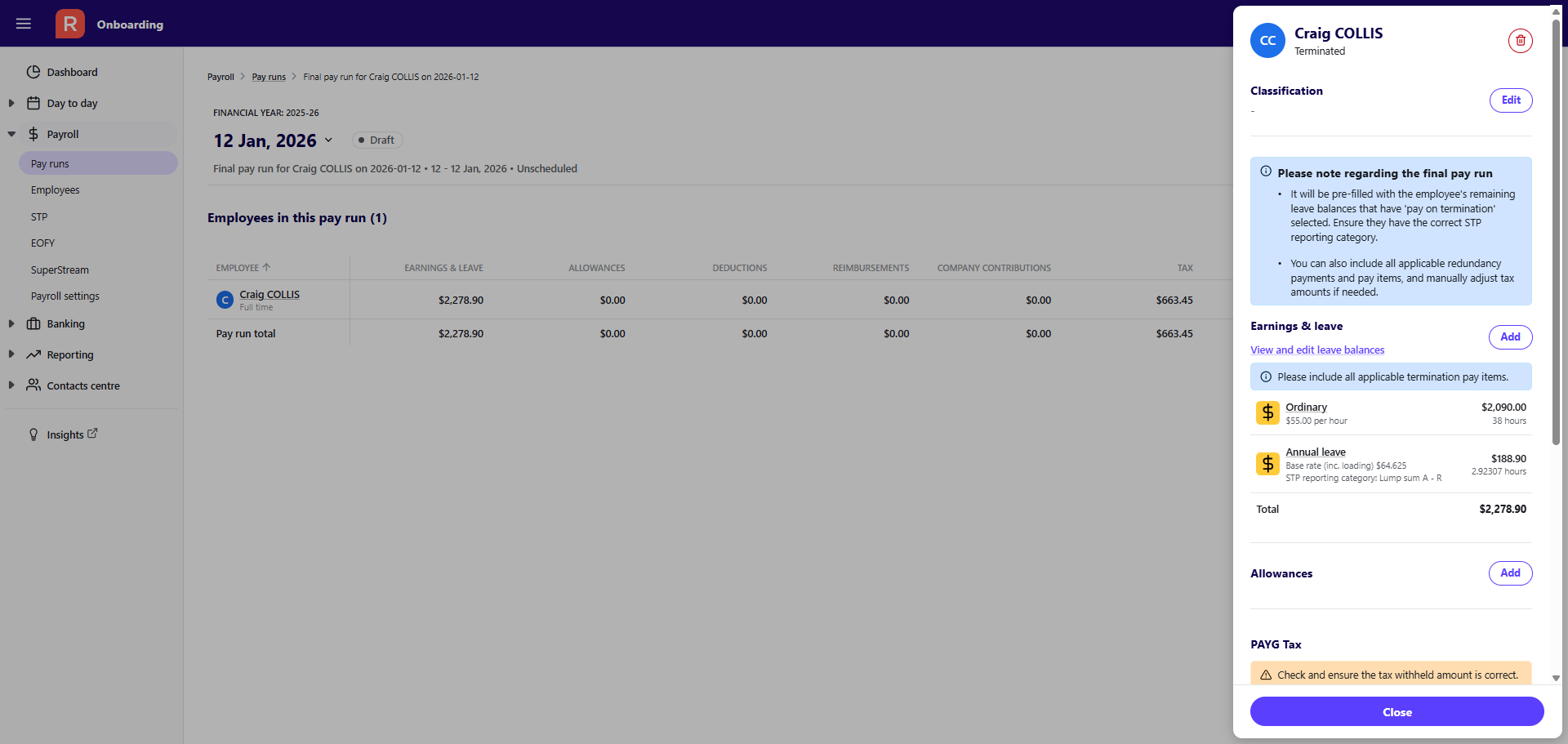
Task: Expand the Banking menu arrow
Action: (11, 323)
